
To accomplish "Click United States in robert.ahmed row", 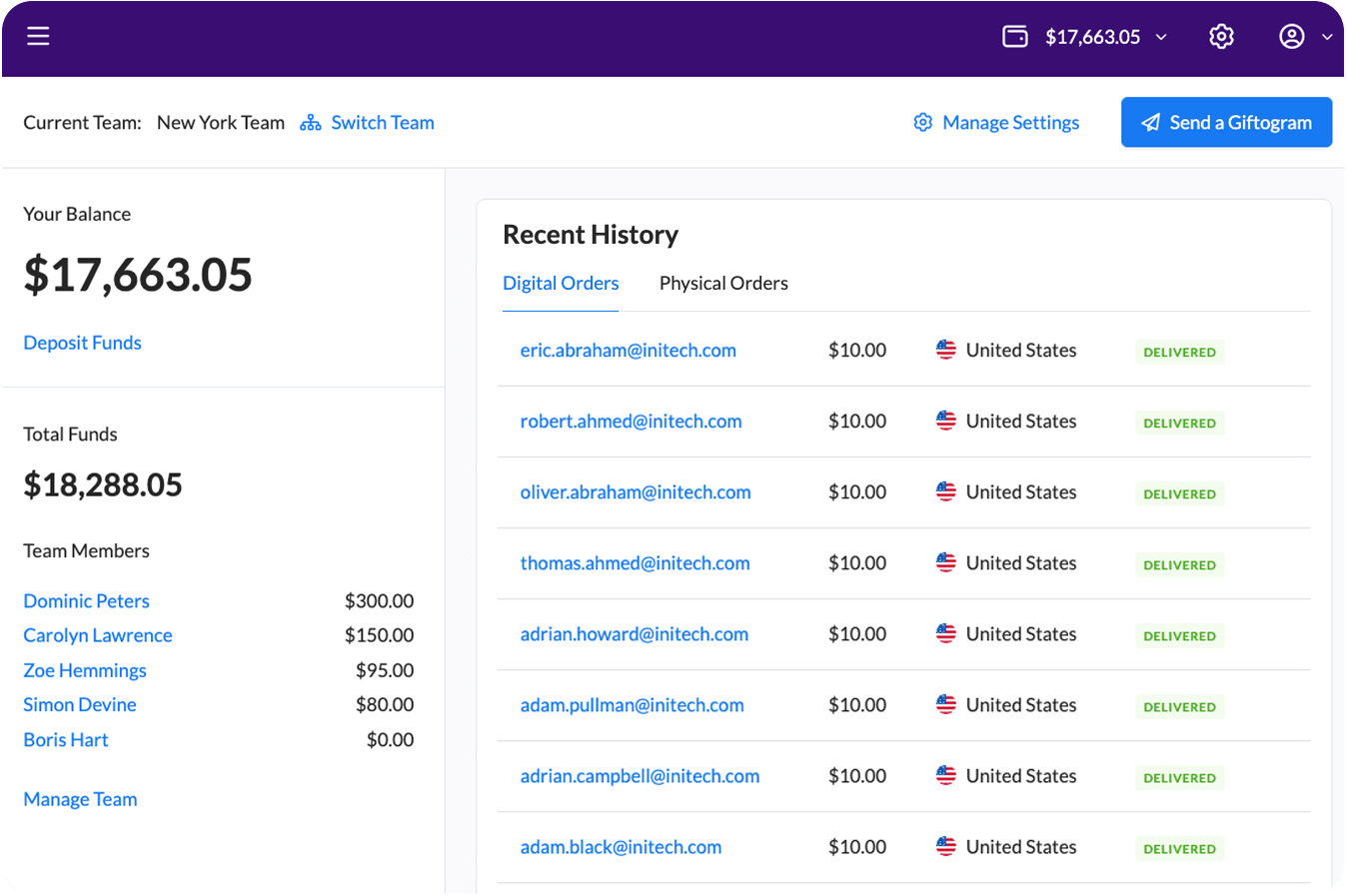I will [1021, 421].
